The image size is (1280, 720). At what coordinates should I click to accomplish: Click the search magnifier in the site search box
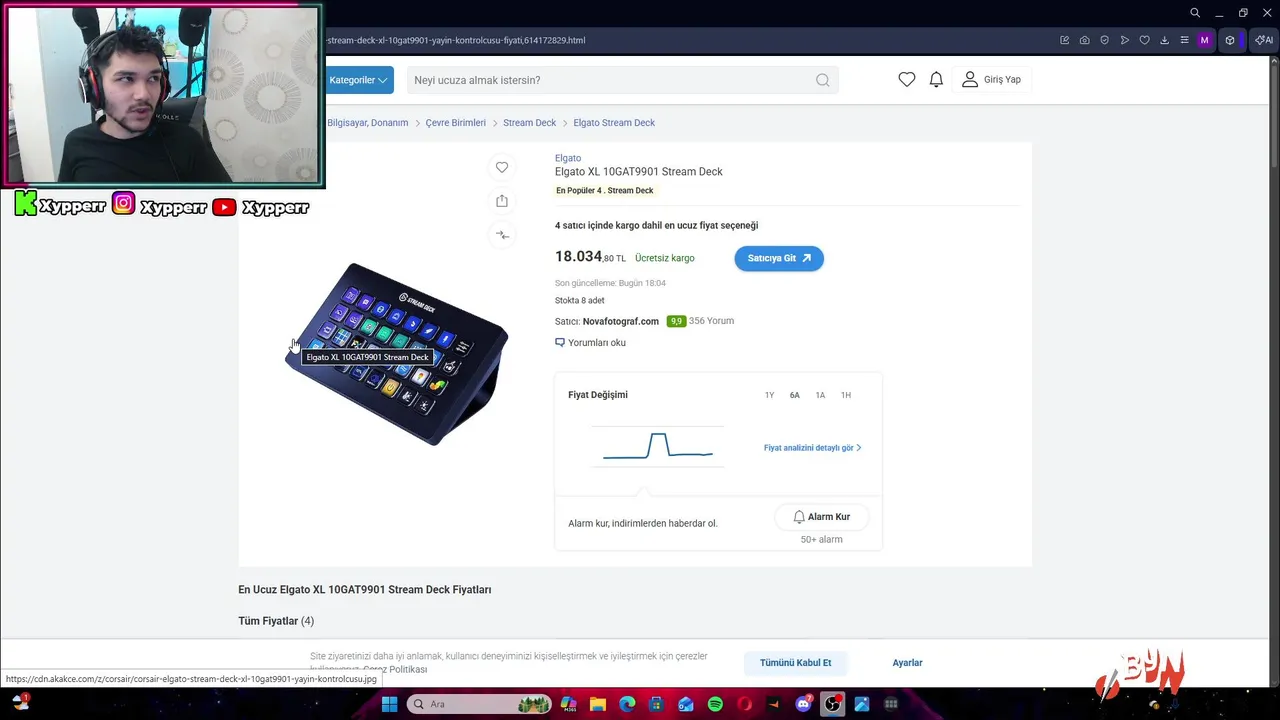[x=822, y=80]
